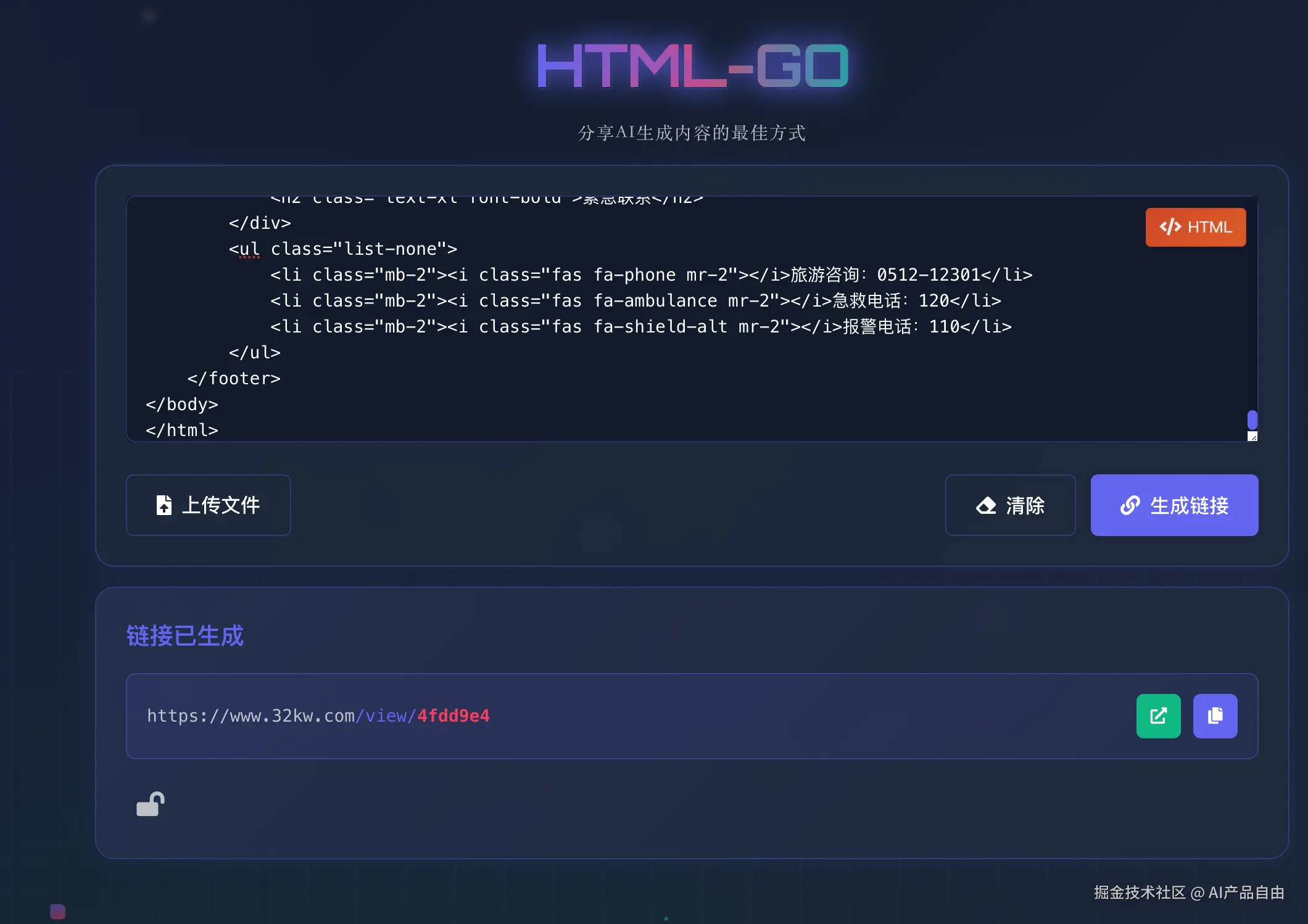Screen dimensions: 1308x924
Task: Click the small purple square at bottom-left
Action: (57, 911)
